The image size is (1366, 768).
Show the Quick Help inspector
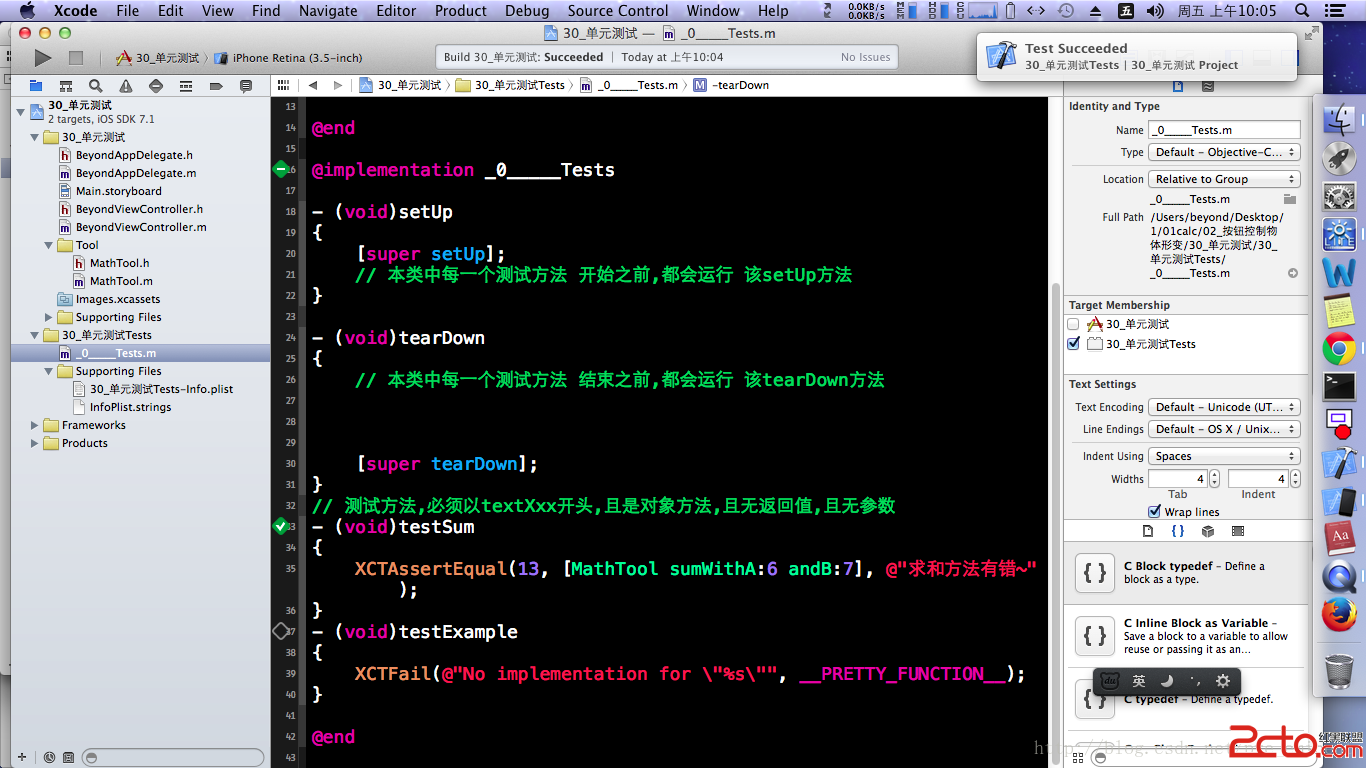pyautogui.click(x=1208, y=87)
